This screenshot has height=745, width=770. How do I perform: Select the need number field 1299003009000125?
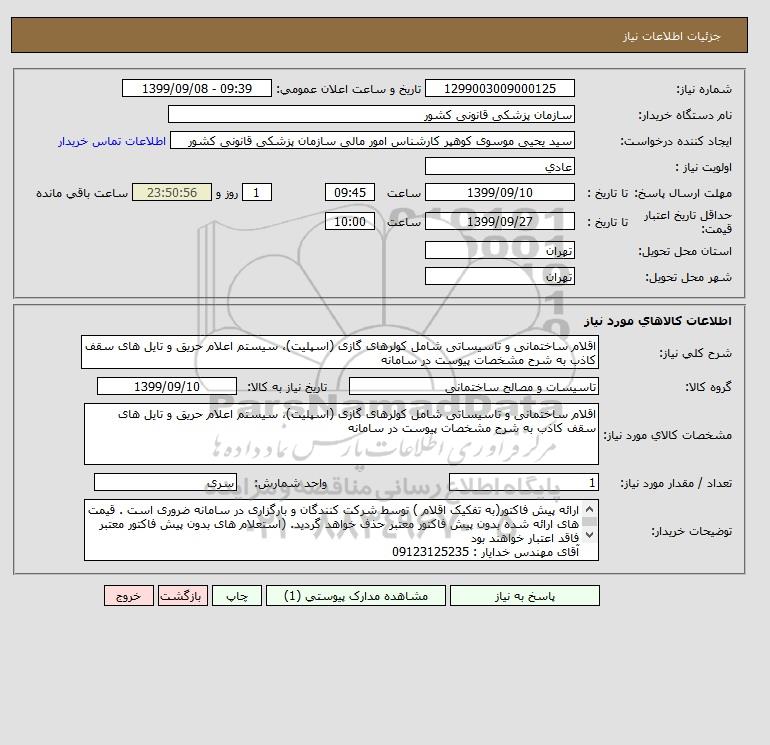tap(499, 88)
